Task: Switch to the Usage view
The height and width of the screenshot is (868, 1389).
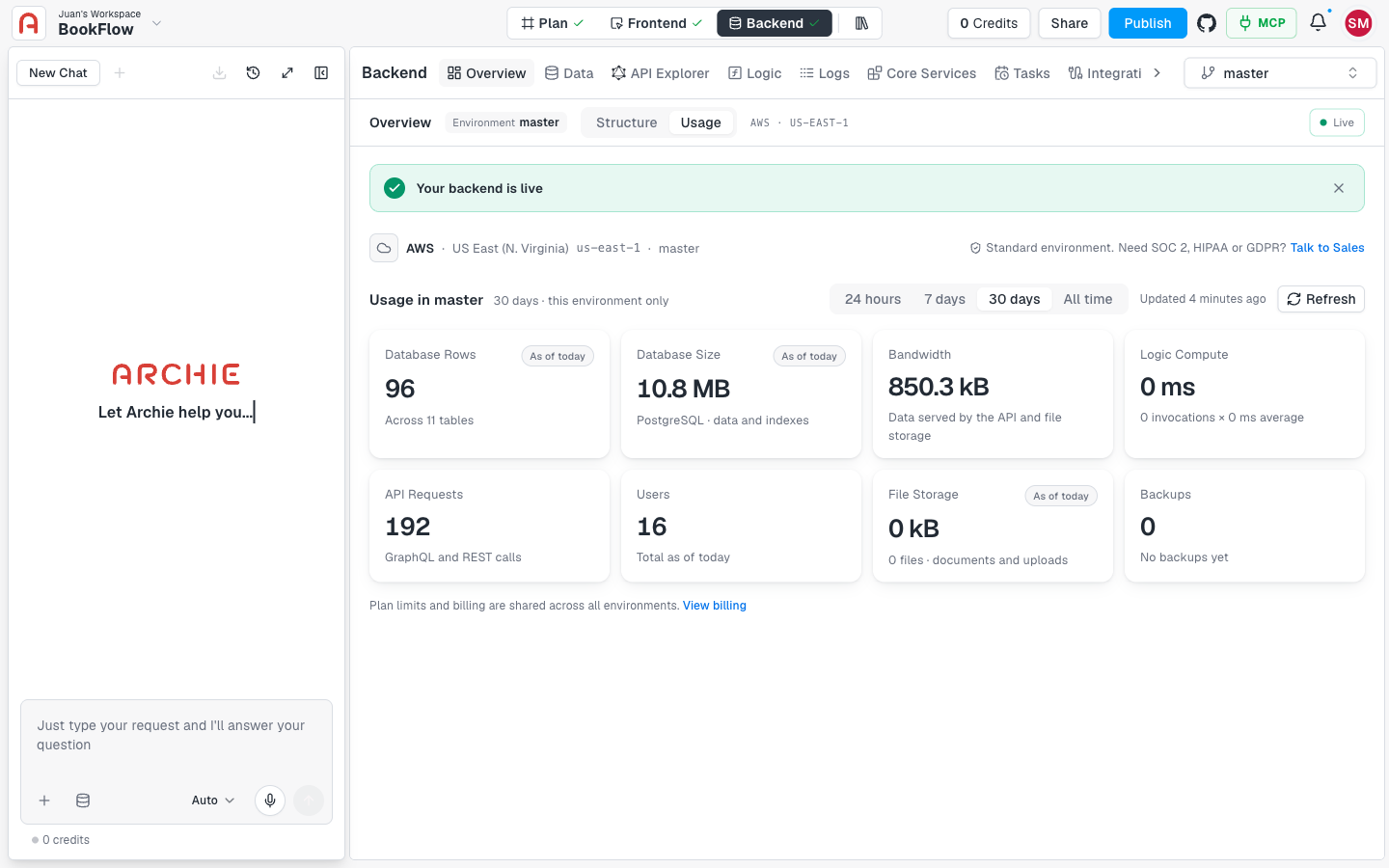Action: 700,122
